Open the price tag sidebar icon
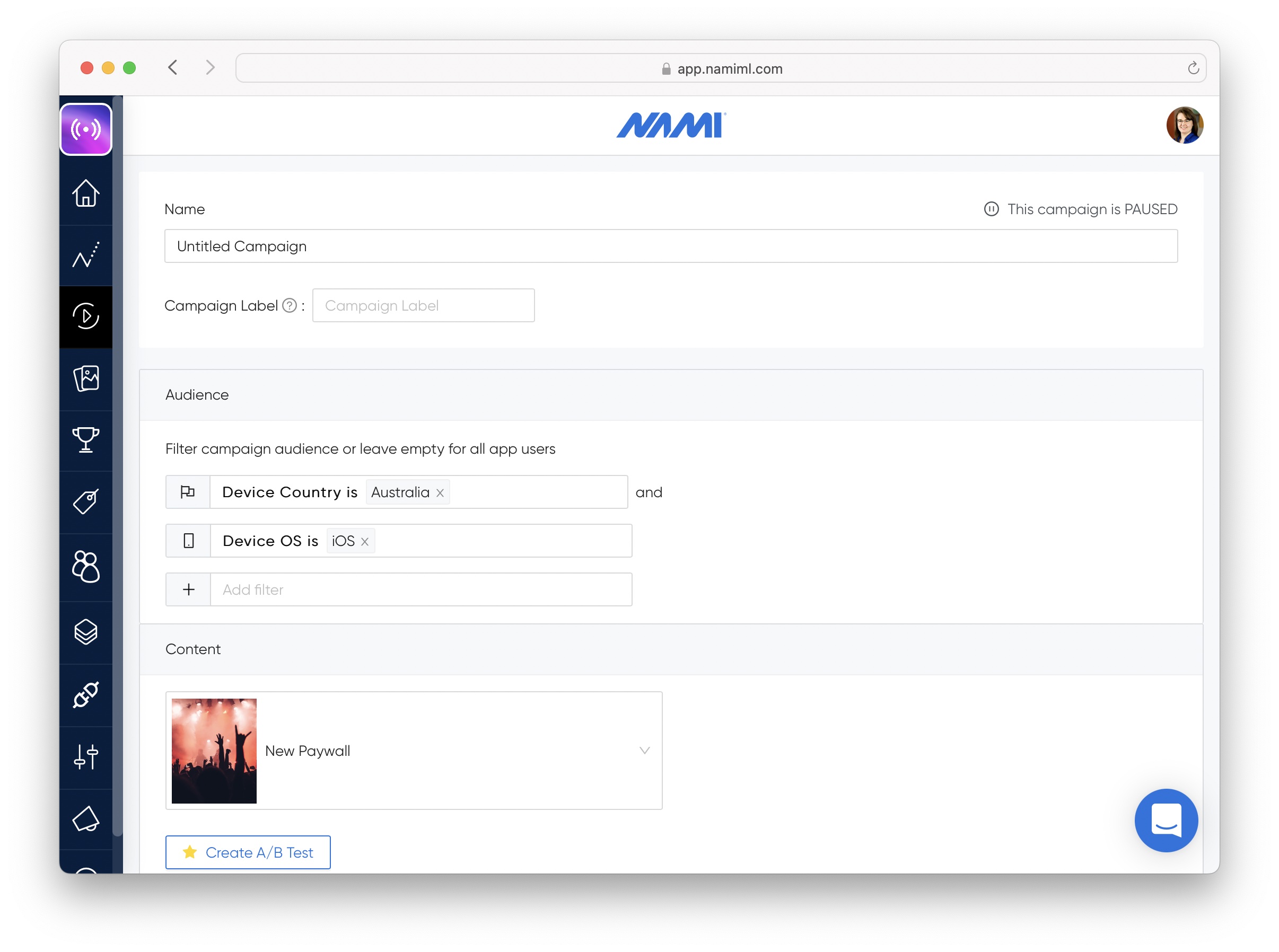The height and width of the screenshot is (952, 1279). coord(86,502)
